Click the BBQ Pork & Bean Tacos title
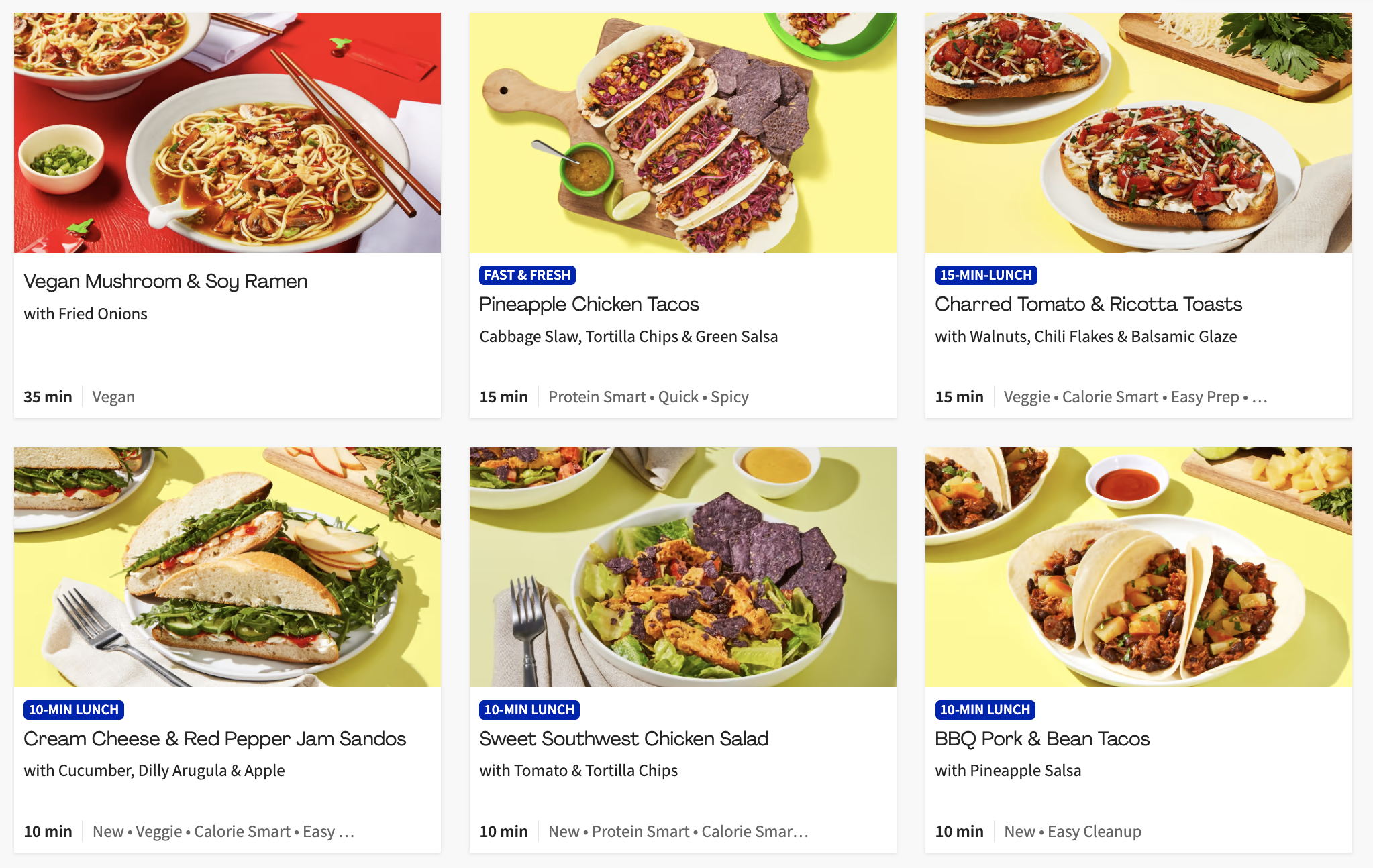The width and height of the screenshot is (1373, 868). (x=1042, y=739)
